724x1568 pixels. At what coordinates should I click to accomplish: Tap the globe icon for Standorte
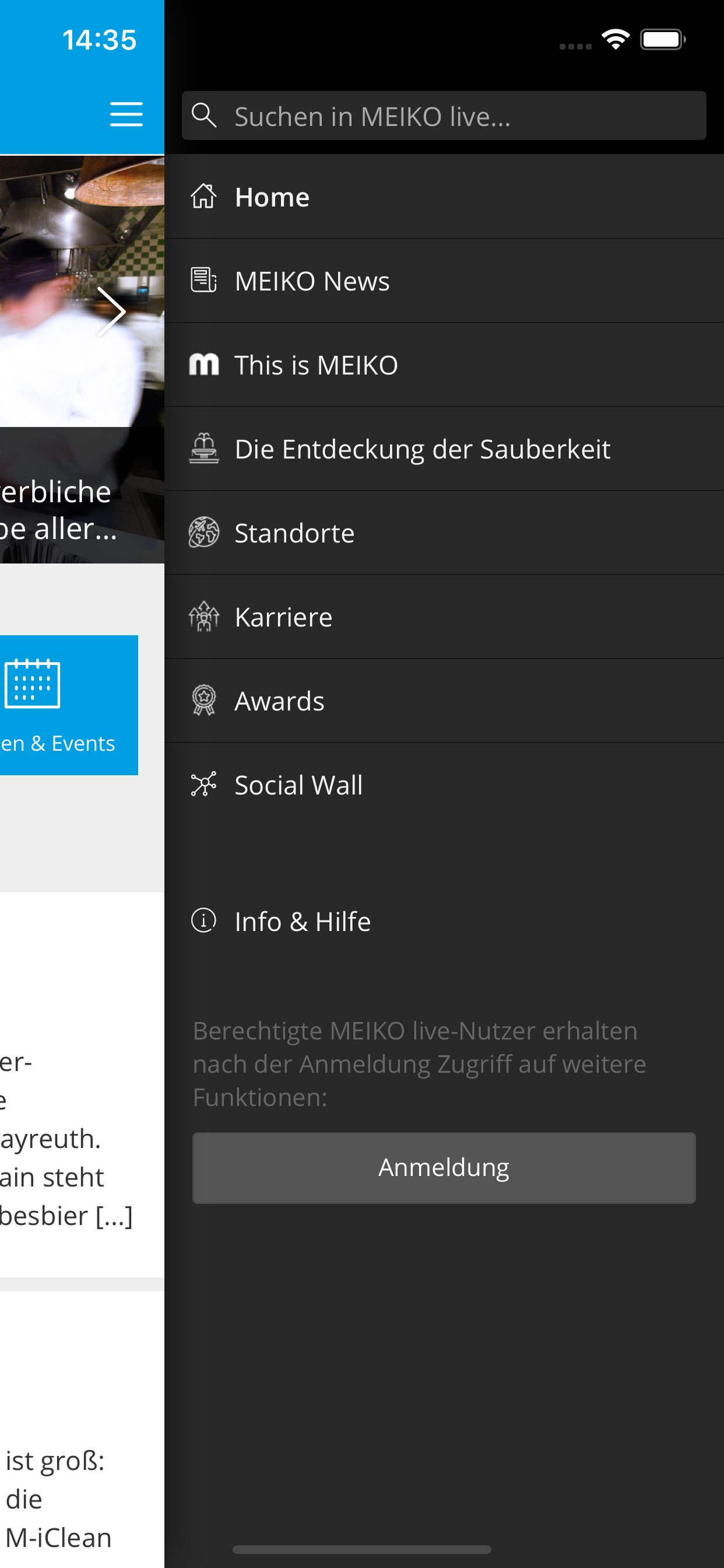(203, 533)
